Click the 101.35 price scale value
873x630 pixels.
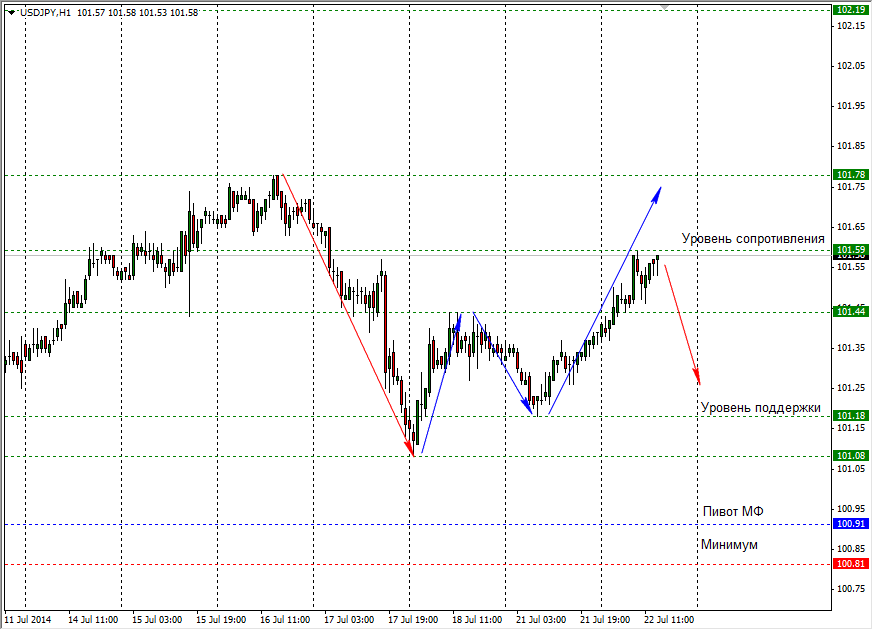[851, 348]
